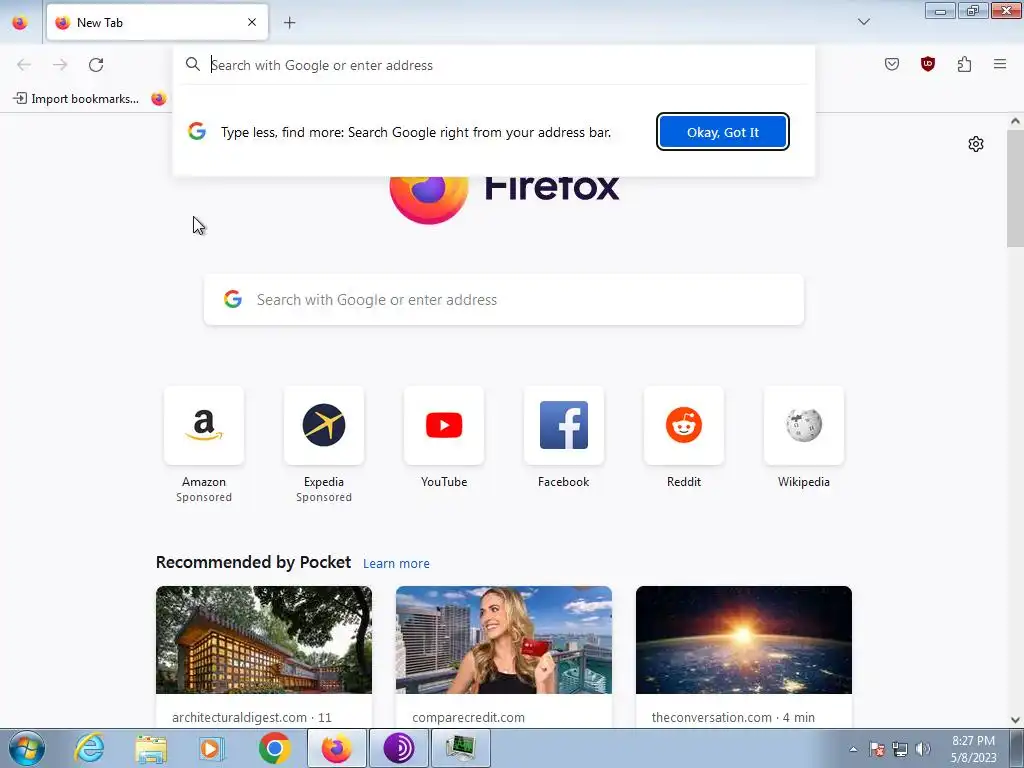This screenshot has height=768, width=1024.
Task: Open the Action Center flag icon
Action: tap(877, 749)
